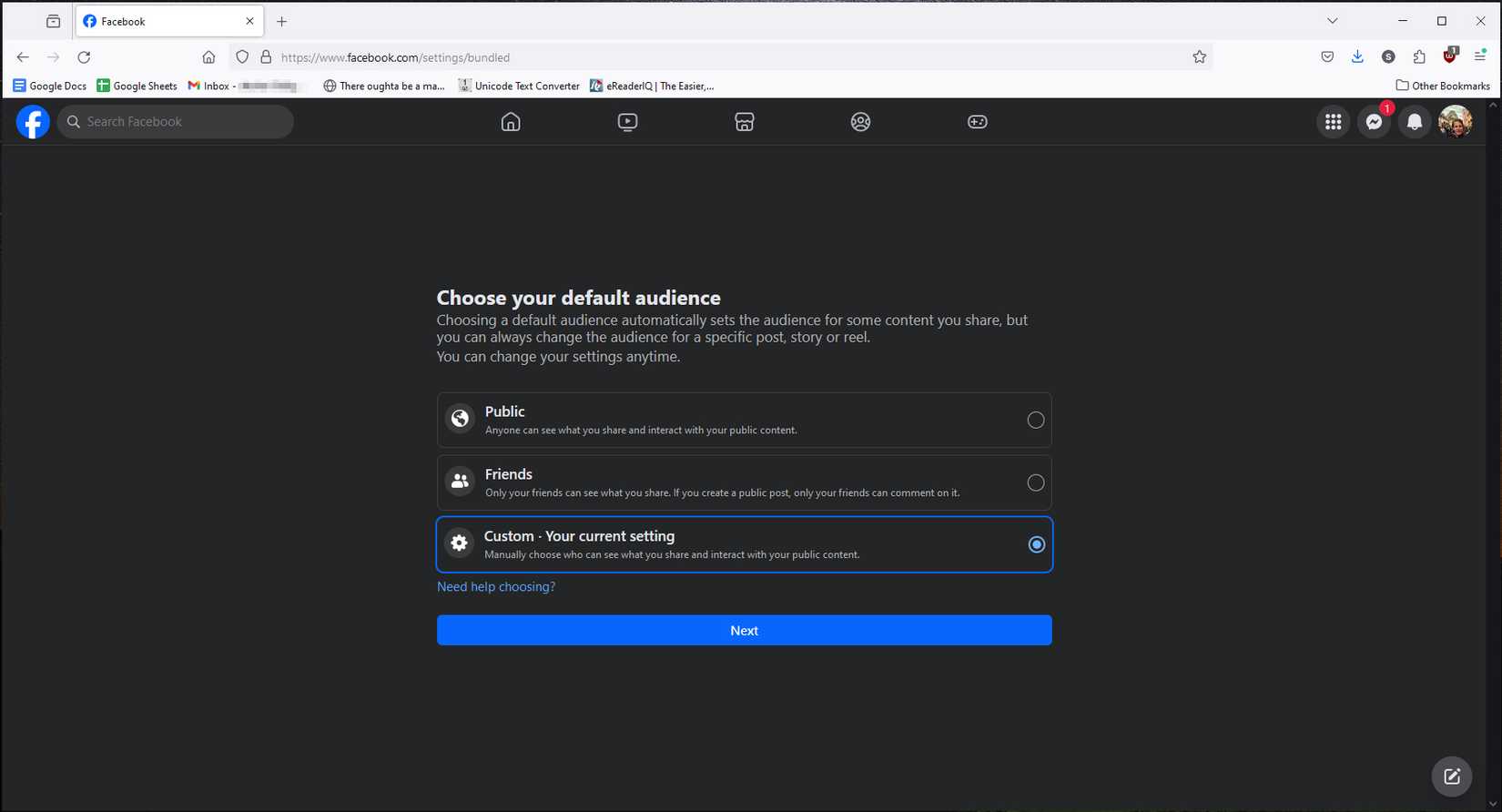The image size is (1502, 812).
Task: Click the Search Facebook field
Action: click(x=176, y=122)
